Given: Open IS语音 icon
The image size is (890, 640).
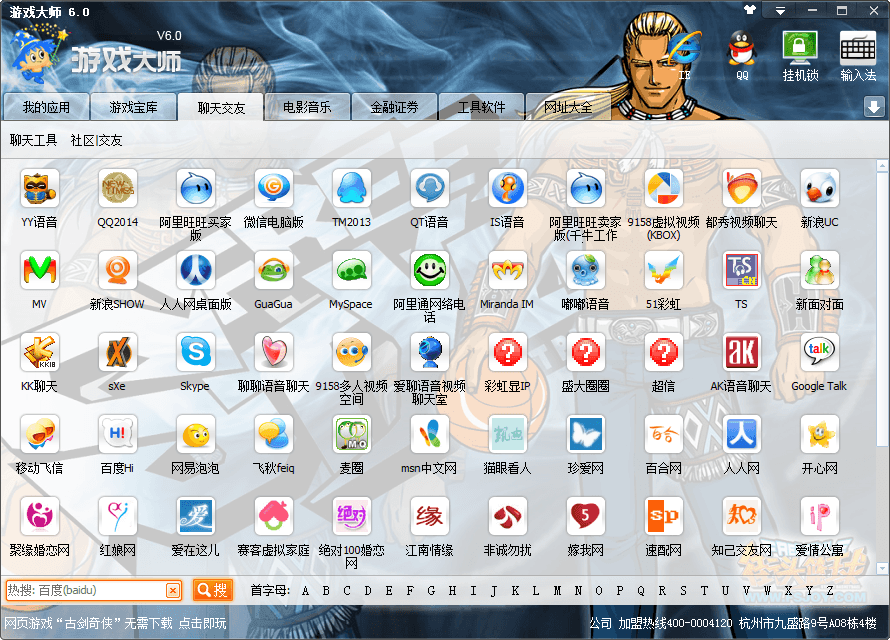Looking at the screenshot, I should point(507,188).
